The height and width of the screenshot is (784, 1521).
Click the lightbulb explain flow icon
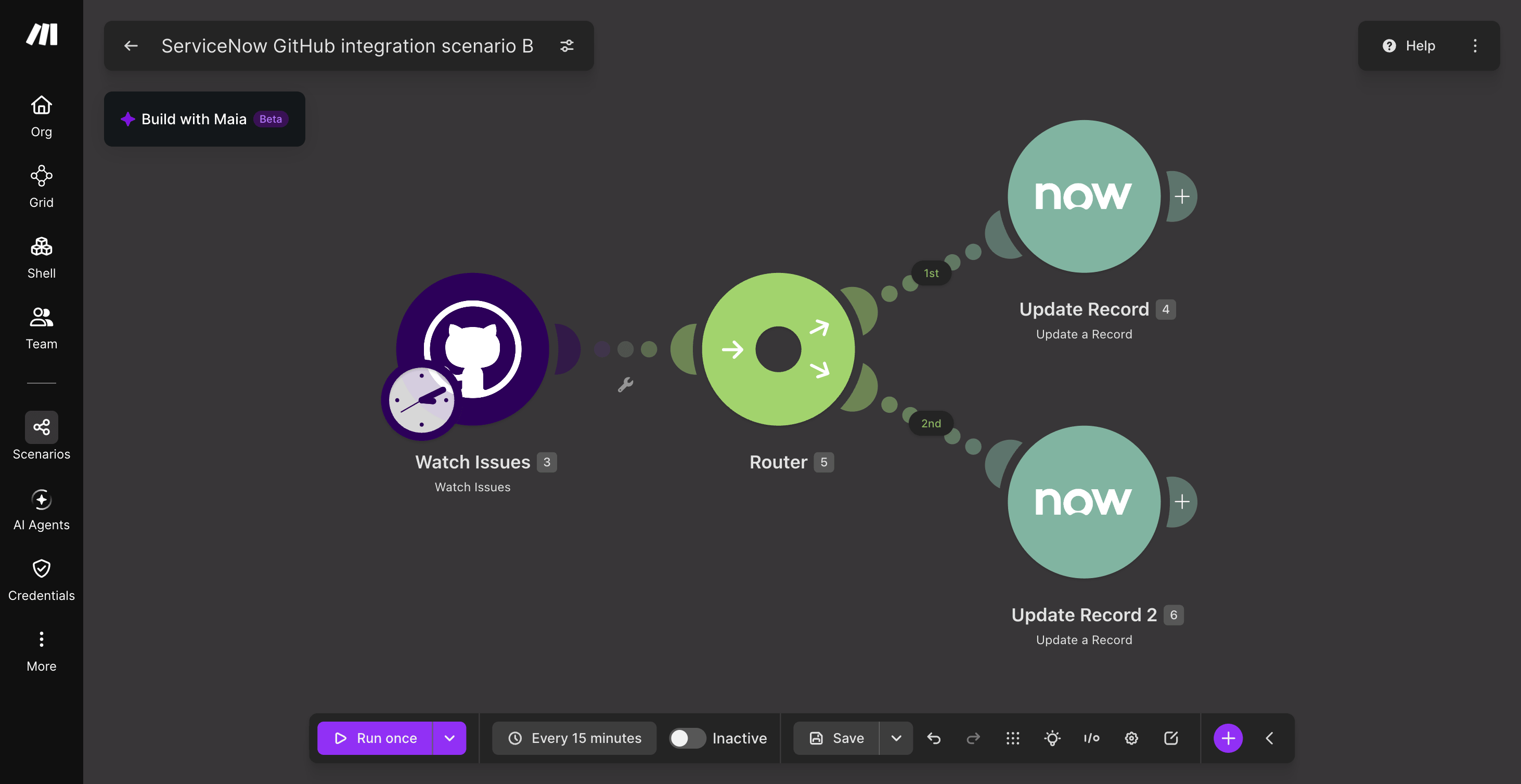click(1052, 738)
